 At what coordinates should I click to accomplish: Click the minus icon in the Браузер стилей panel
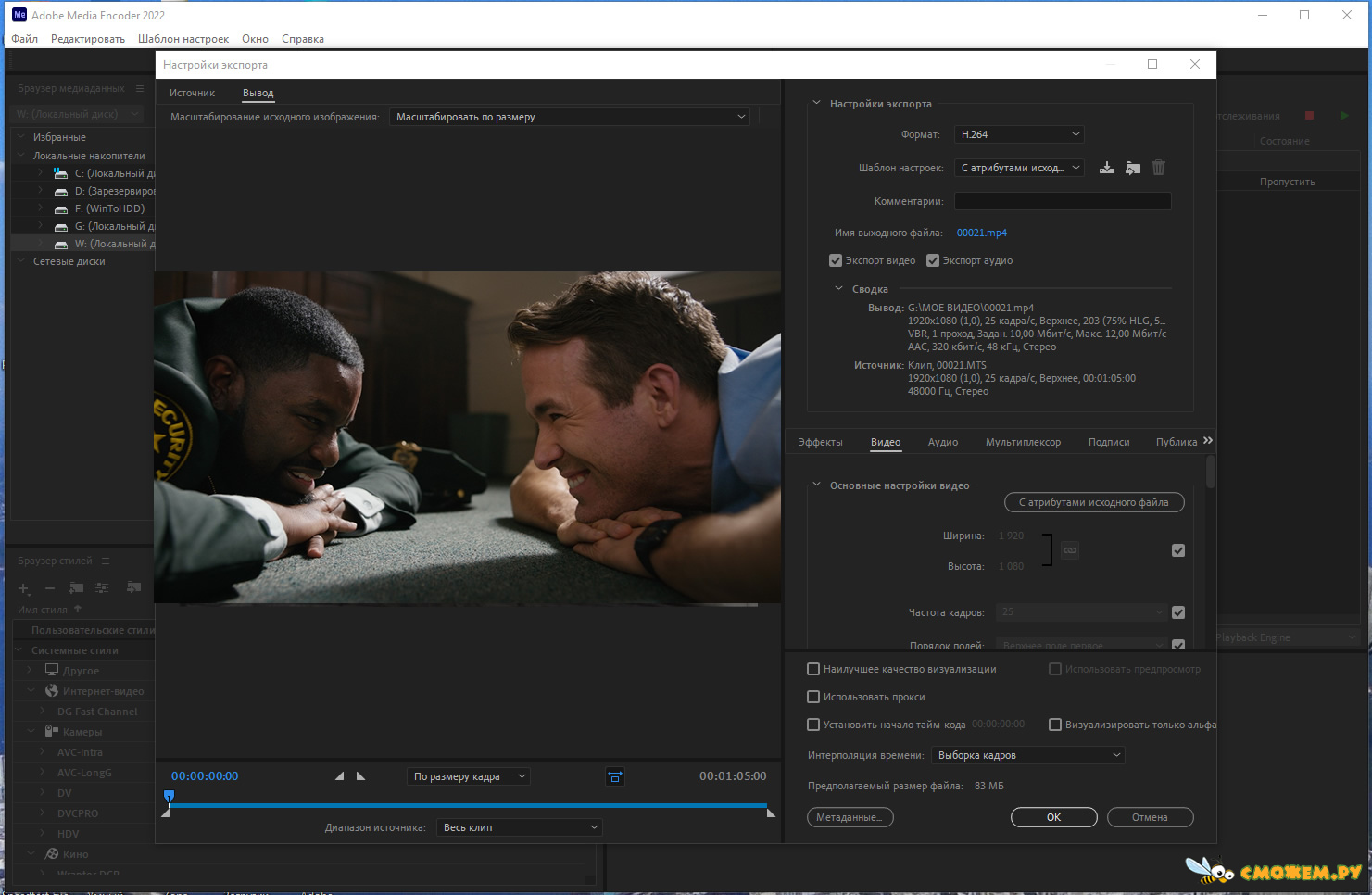point(50,588)
